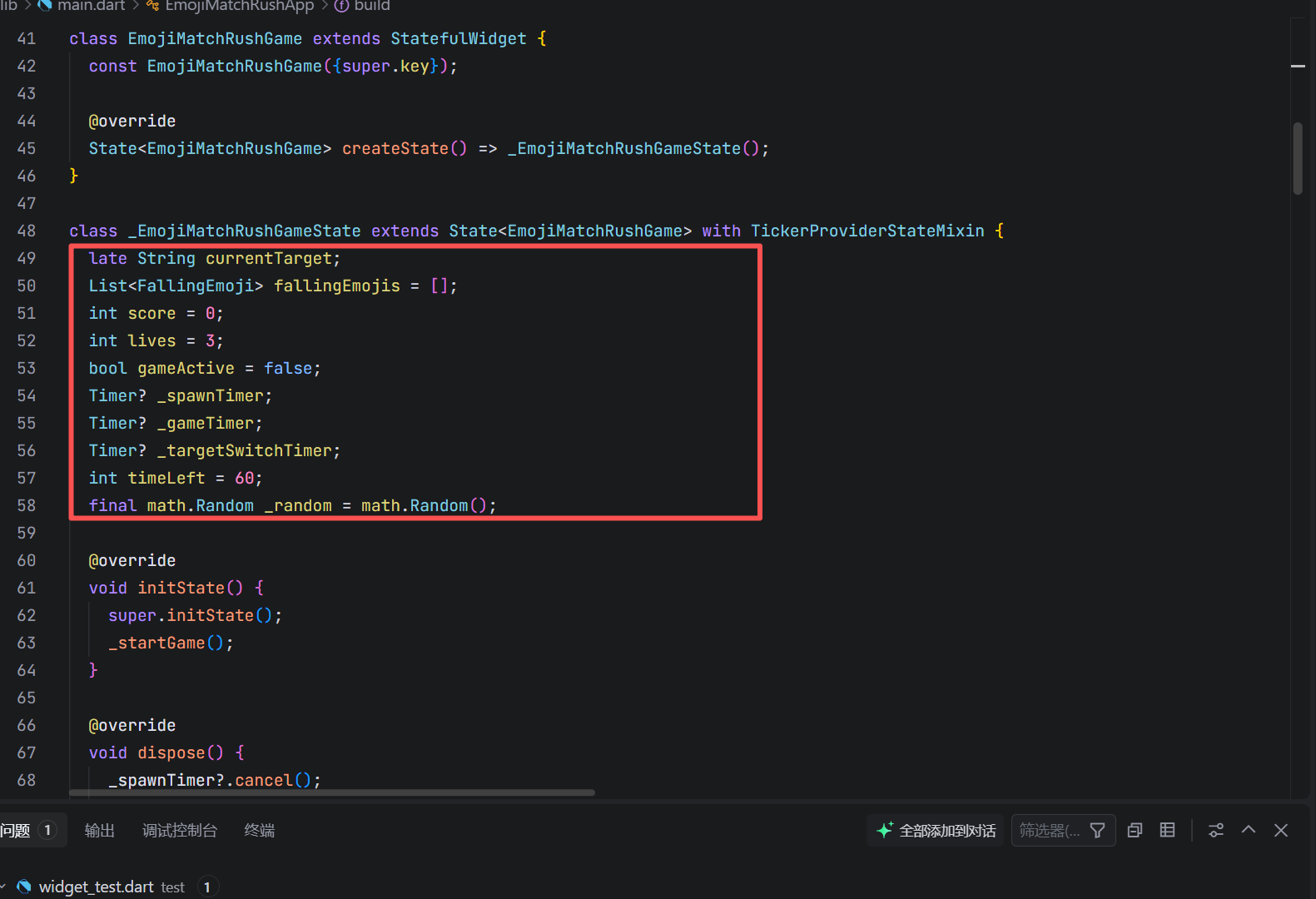Click 'score' variable on line 51
The width and height of the screenshot is (1316, 899).
(x=151, y=313)
